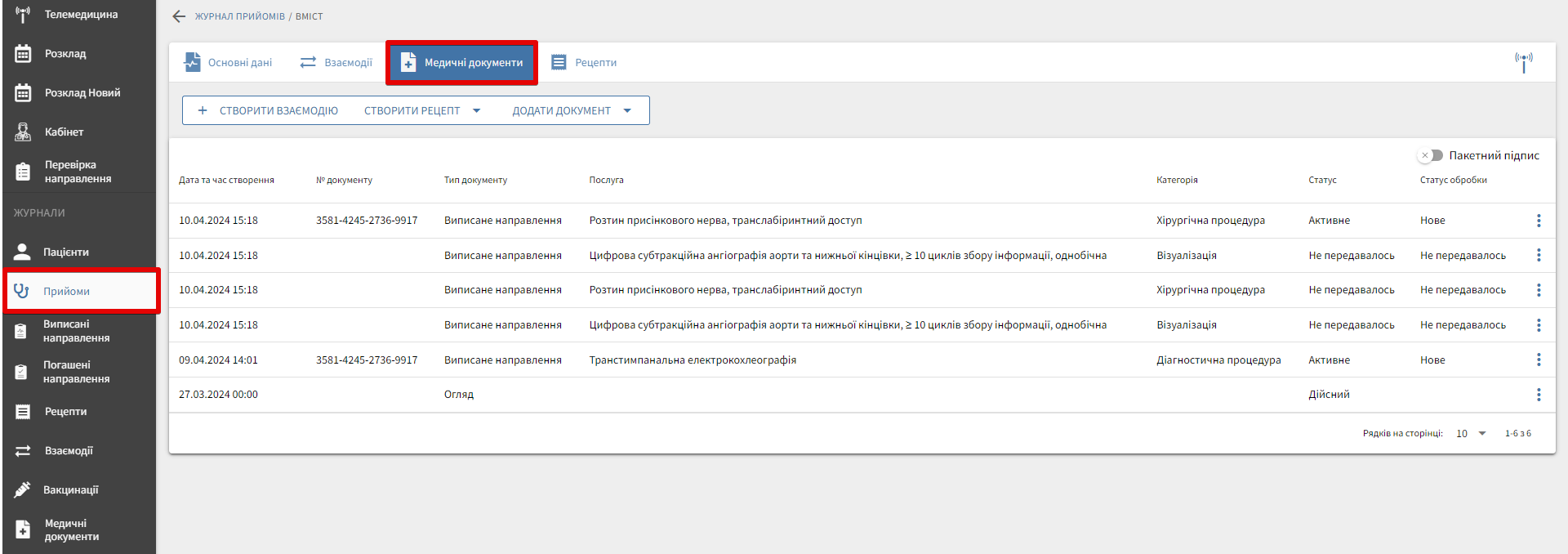1568x554 pixels.
Task: Click the Кабінет doctor icon in the sidebar
Action: (23, 132)
